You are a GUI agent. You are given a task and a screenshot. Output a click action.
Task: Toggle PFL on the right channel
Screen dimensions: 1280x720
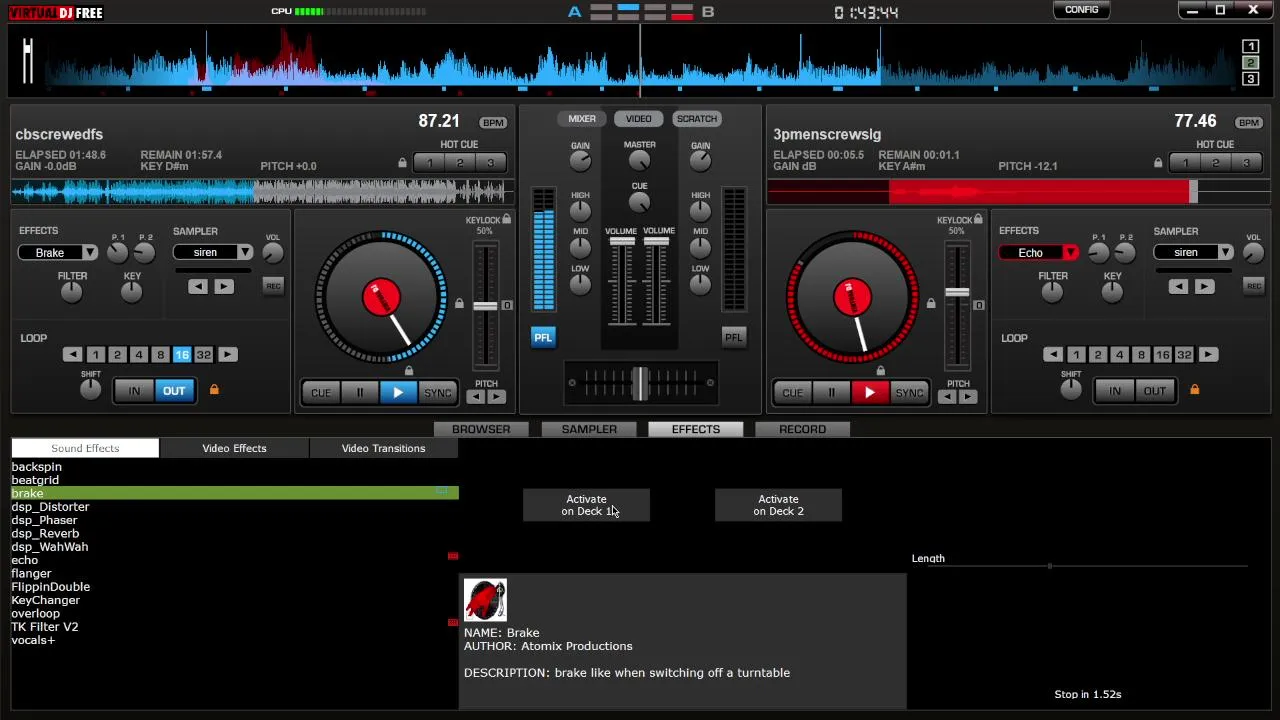click(x=733, y=337)
